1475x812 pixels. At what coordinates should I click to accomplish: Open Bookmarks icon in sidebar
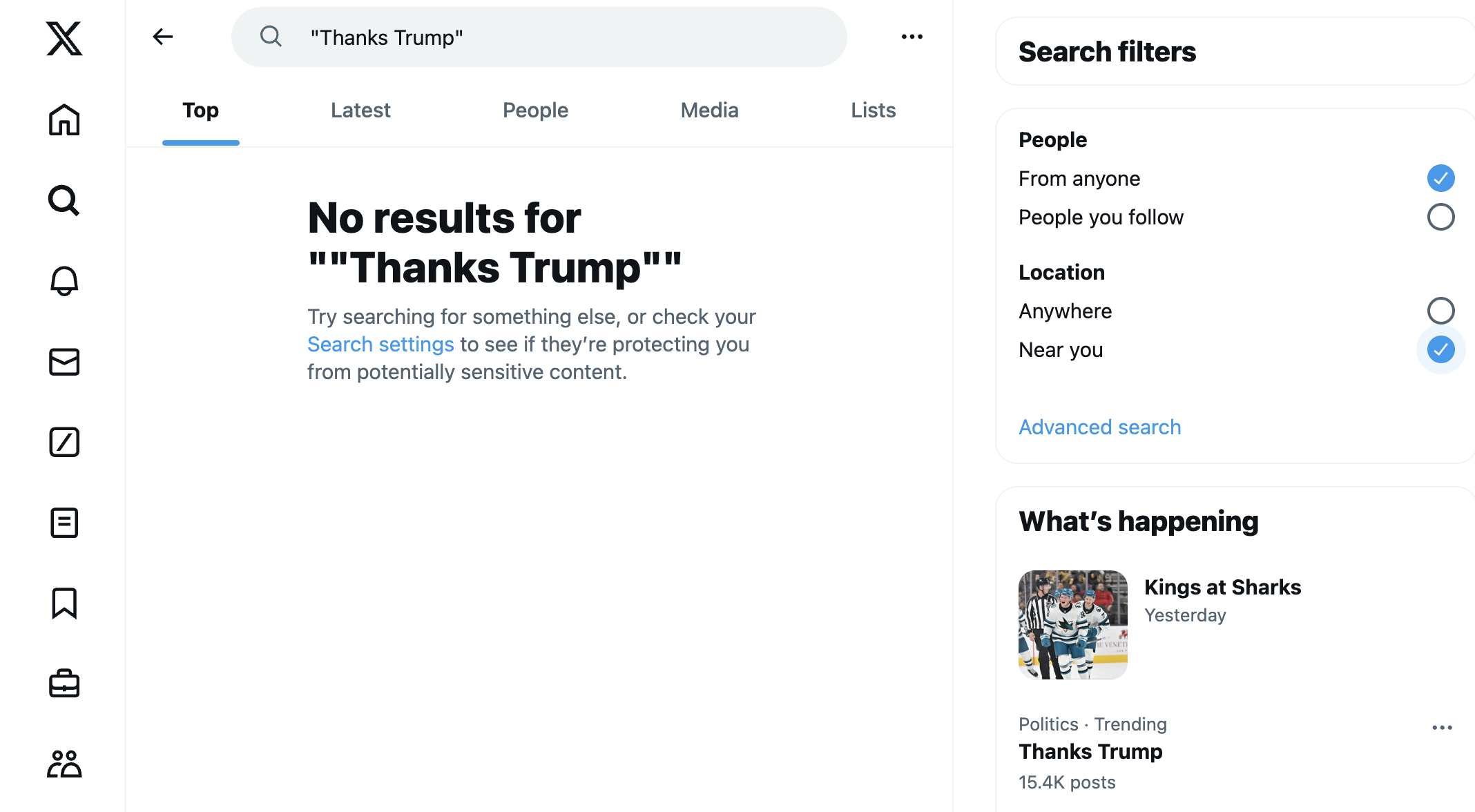coord(64,603)
